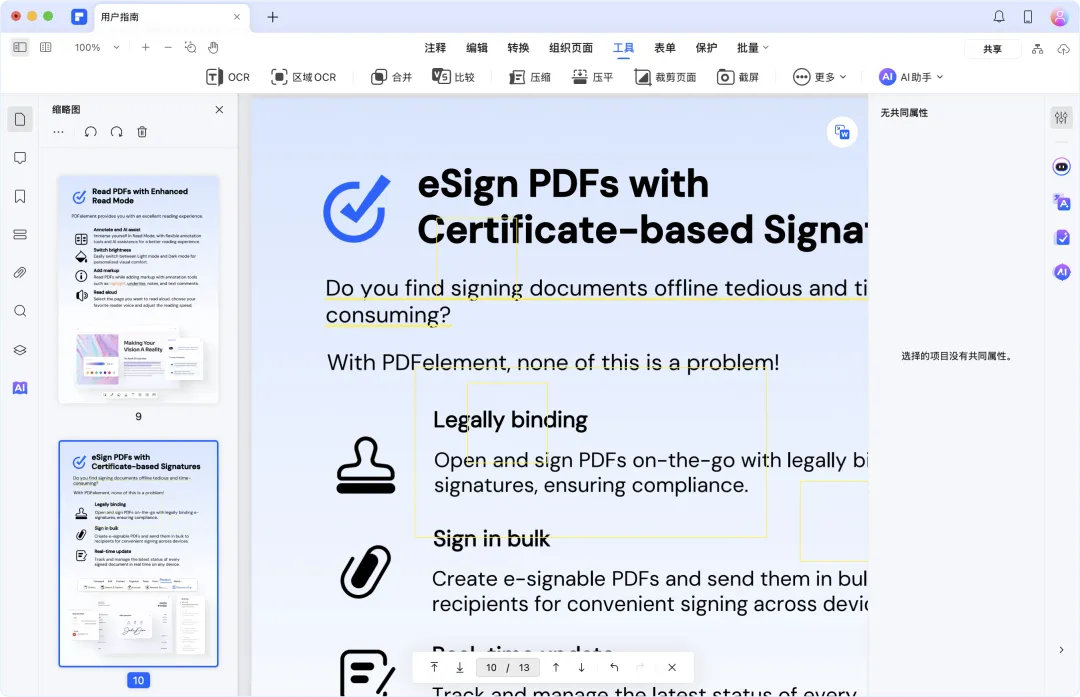Close the page navigation bar
The height and width of the screenshot is (697, 1080).
(672, 667)
